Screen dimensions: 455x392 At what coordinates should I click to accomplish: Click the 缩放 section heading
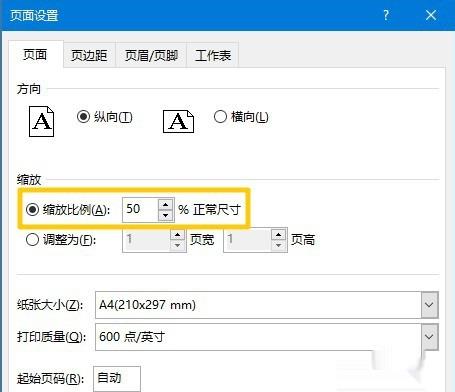point(29,180)
